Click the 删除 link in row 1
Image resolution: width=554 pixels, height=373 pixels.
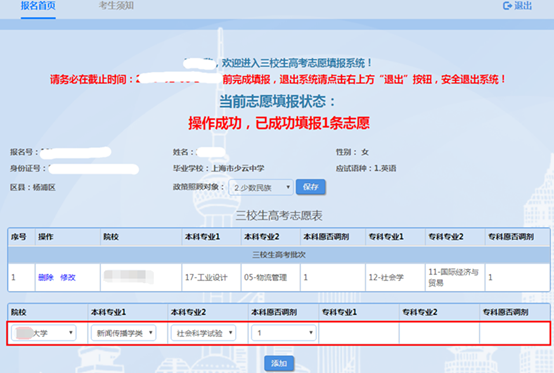pos(46,277)
